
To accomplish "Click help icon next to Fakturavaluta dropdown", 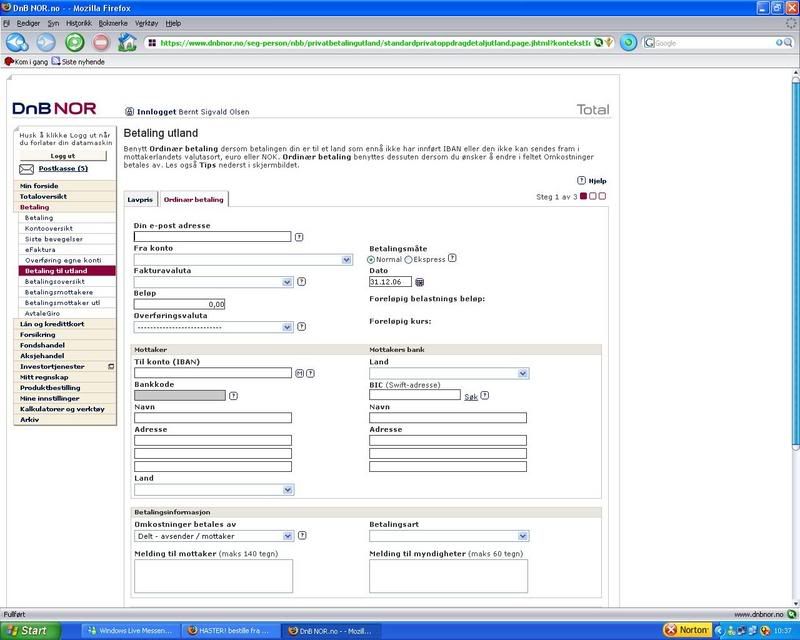I will [x=301, y=282].
